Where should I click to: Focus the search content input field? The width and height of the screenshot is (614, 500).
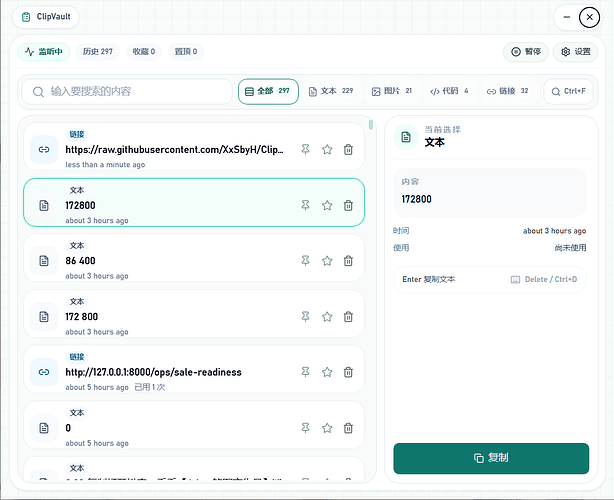pos(127,92)
